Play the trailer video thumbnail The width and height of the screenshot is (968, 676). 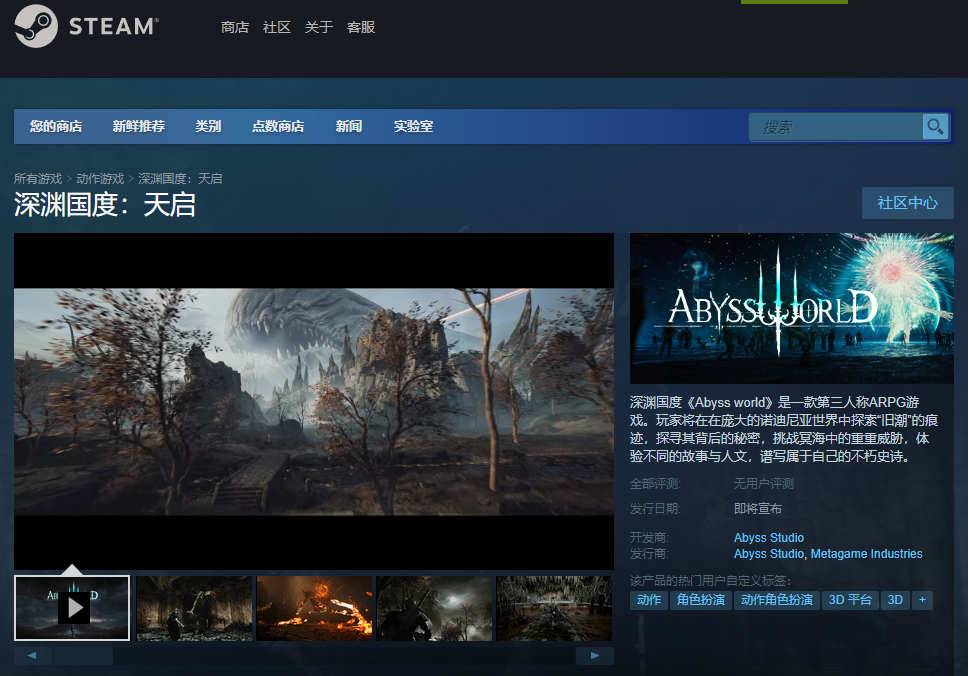coord(72,608)
